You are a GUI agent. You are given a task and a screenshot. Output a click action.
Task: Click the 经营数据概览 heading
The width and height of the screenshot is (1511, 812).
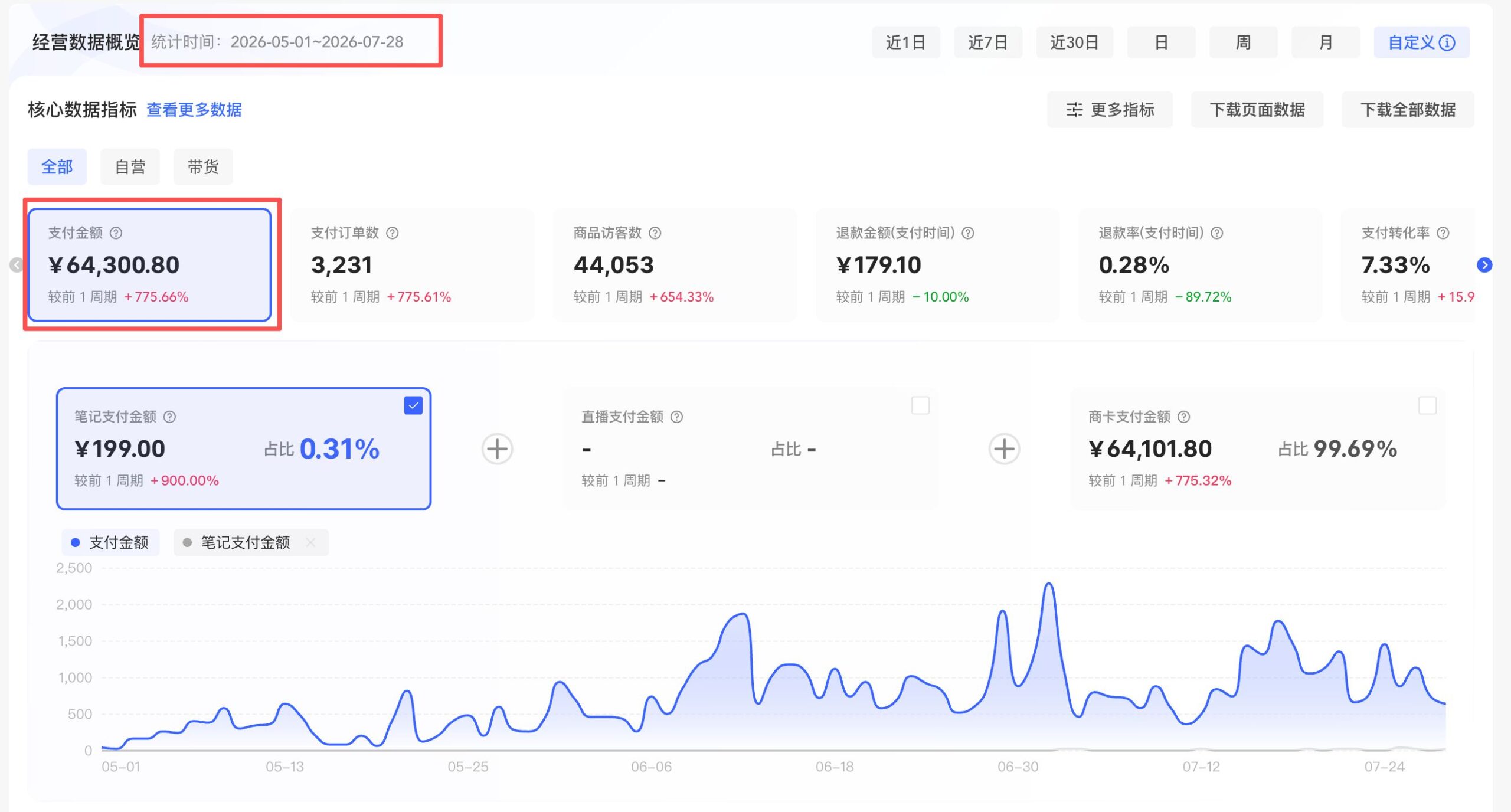click(86, 42)
